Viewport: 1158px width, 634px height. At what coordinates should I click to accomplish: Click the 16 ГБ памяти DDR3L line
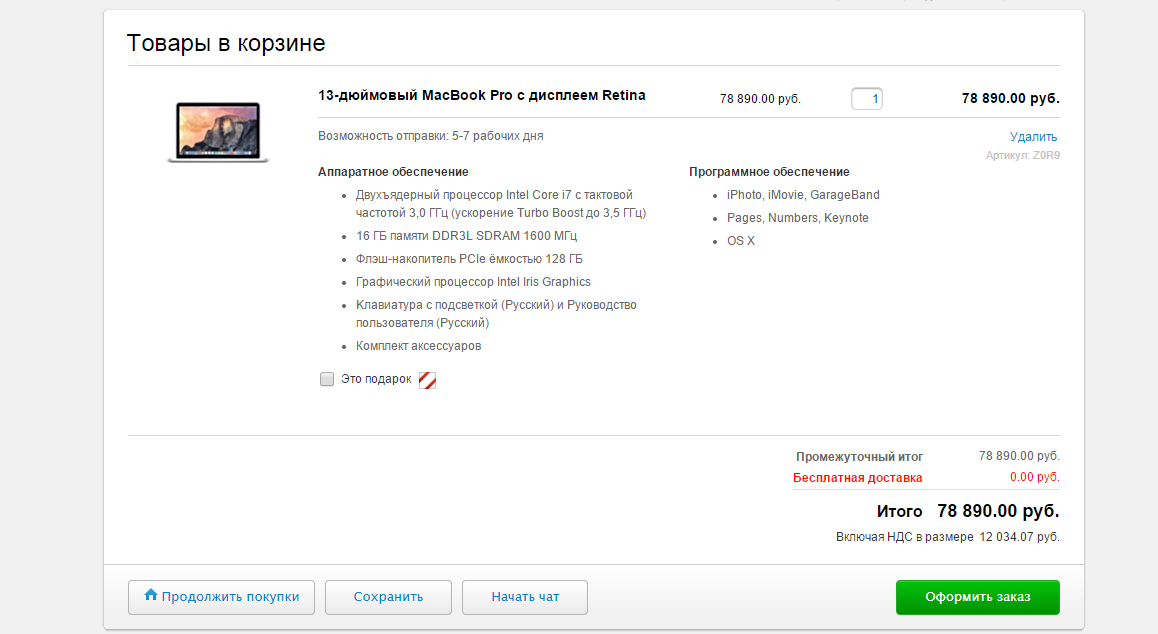(x=467, y=236)
